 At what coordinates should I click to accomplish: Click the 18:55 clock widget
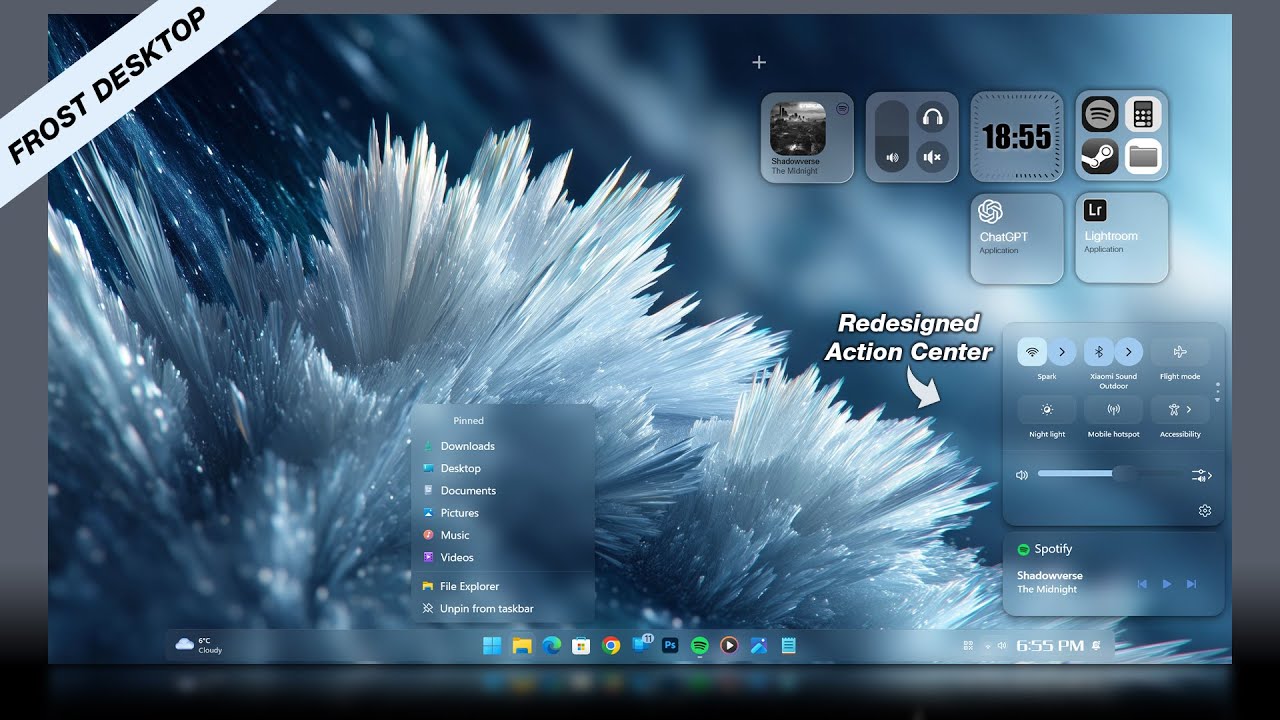[x=1017, y=137]
